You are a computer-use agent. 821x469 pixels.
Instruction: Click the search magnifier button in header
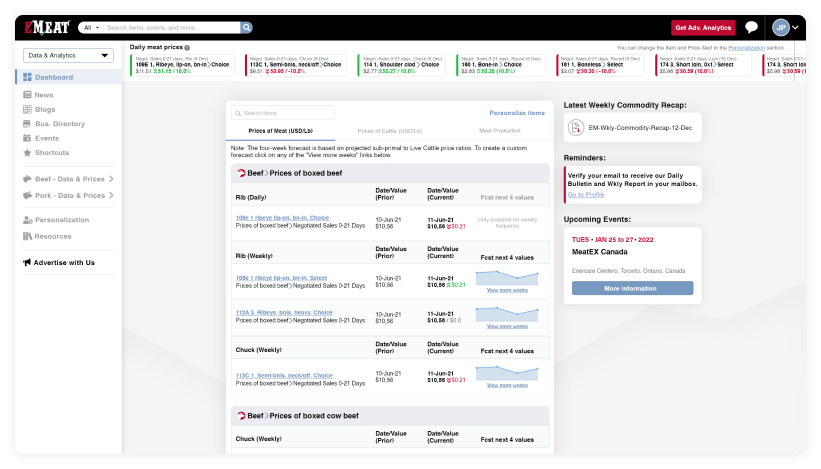pyautogui.click(x=247, y=28)
